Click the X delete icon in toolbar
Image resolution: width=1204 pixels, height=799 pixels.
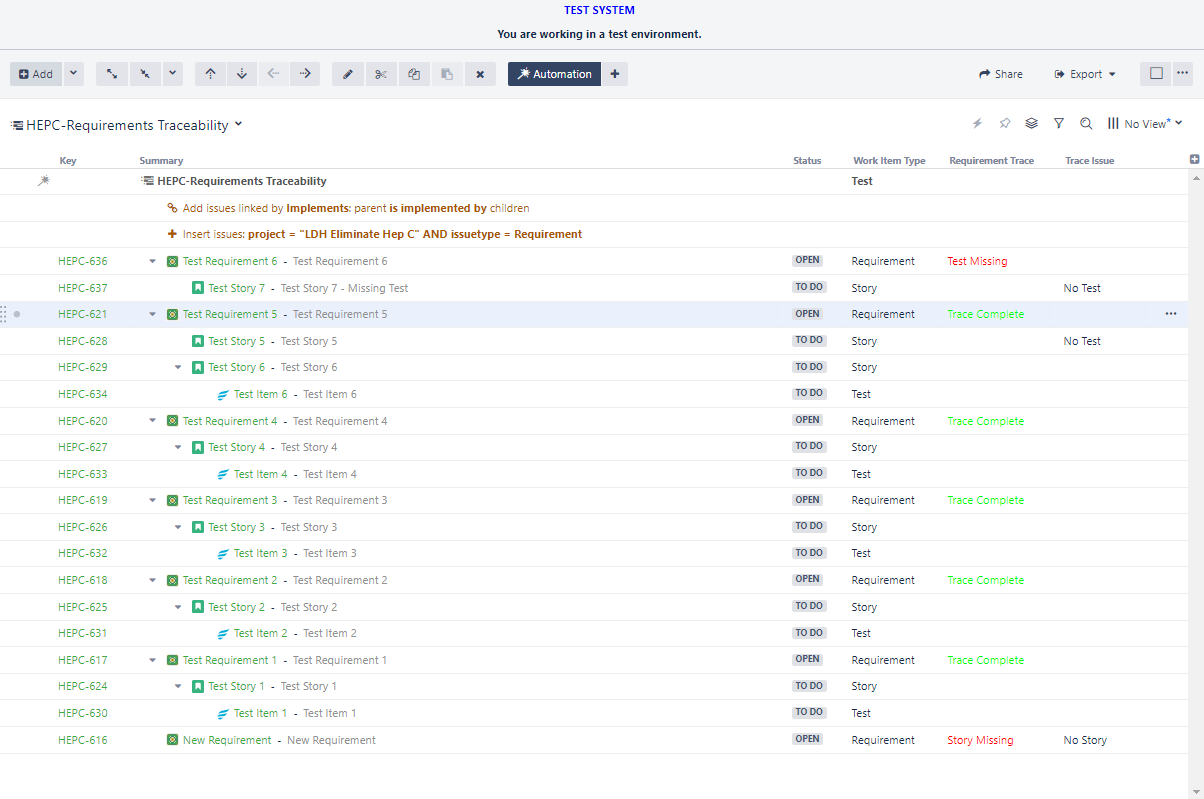480,74
